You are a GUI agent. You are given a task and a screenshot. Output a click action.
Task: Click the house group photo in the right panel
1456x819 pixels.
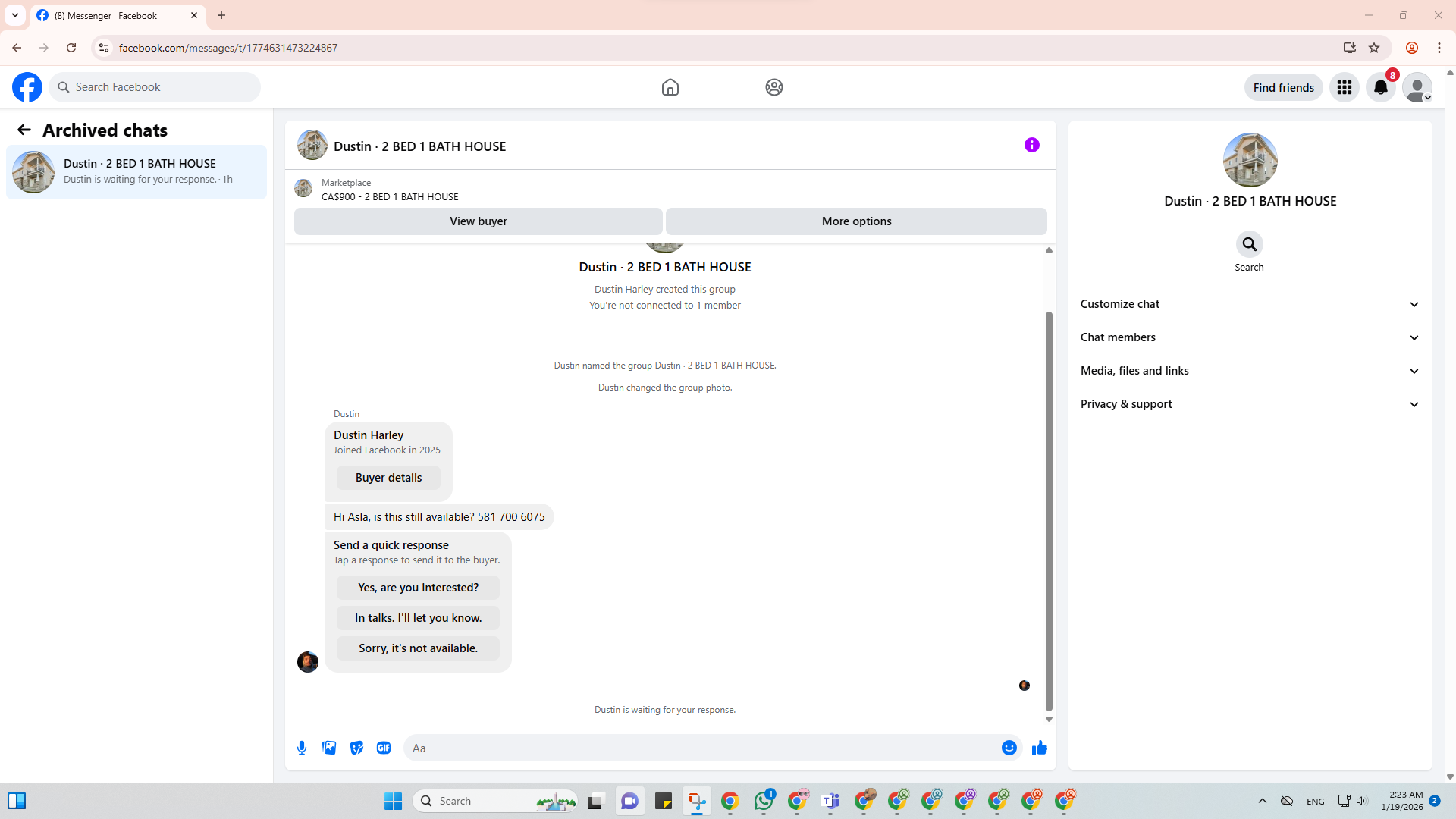point(1250,160)
